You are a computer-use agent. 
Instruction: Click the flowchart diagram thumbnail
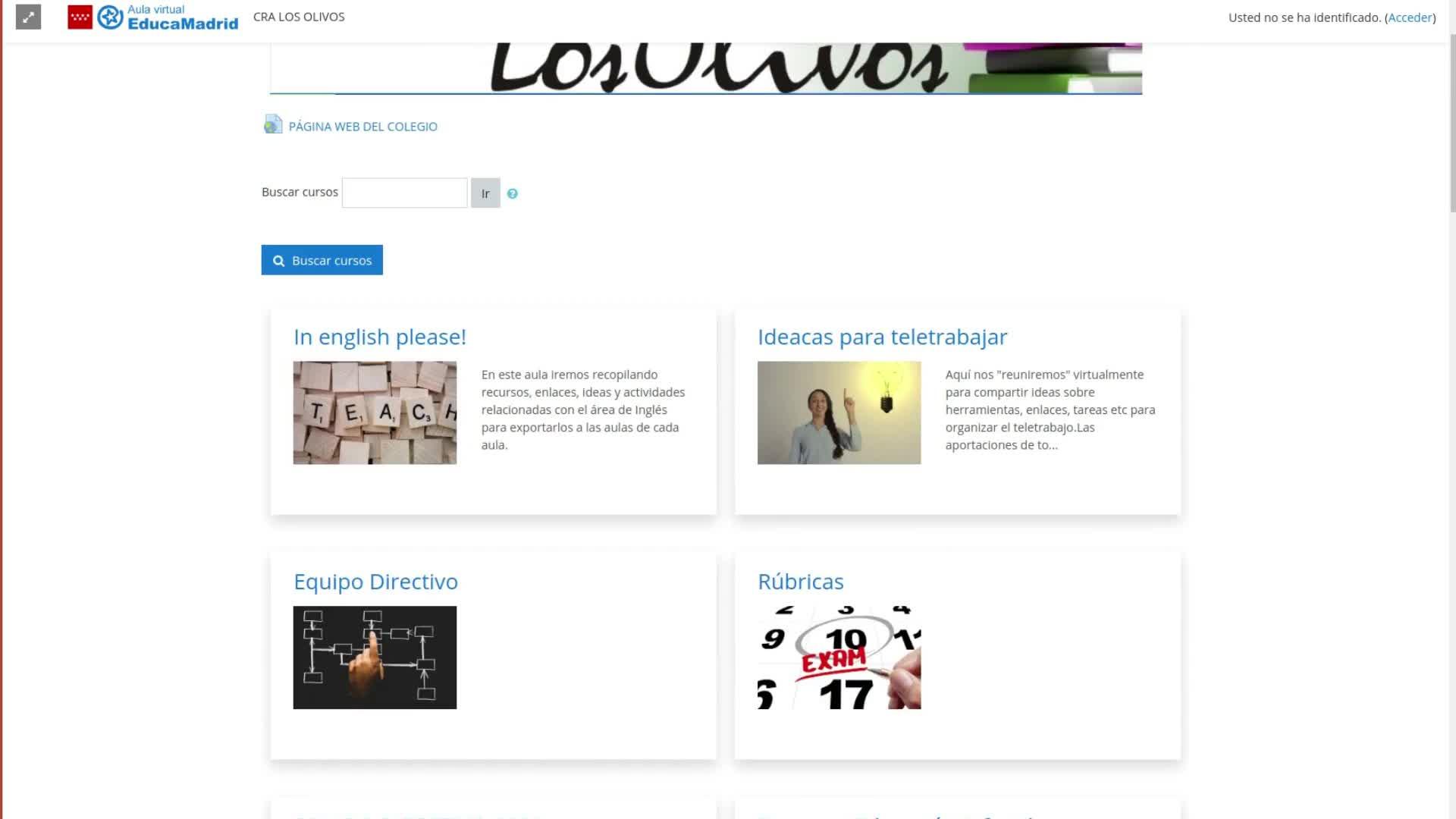click(375, 657)
